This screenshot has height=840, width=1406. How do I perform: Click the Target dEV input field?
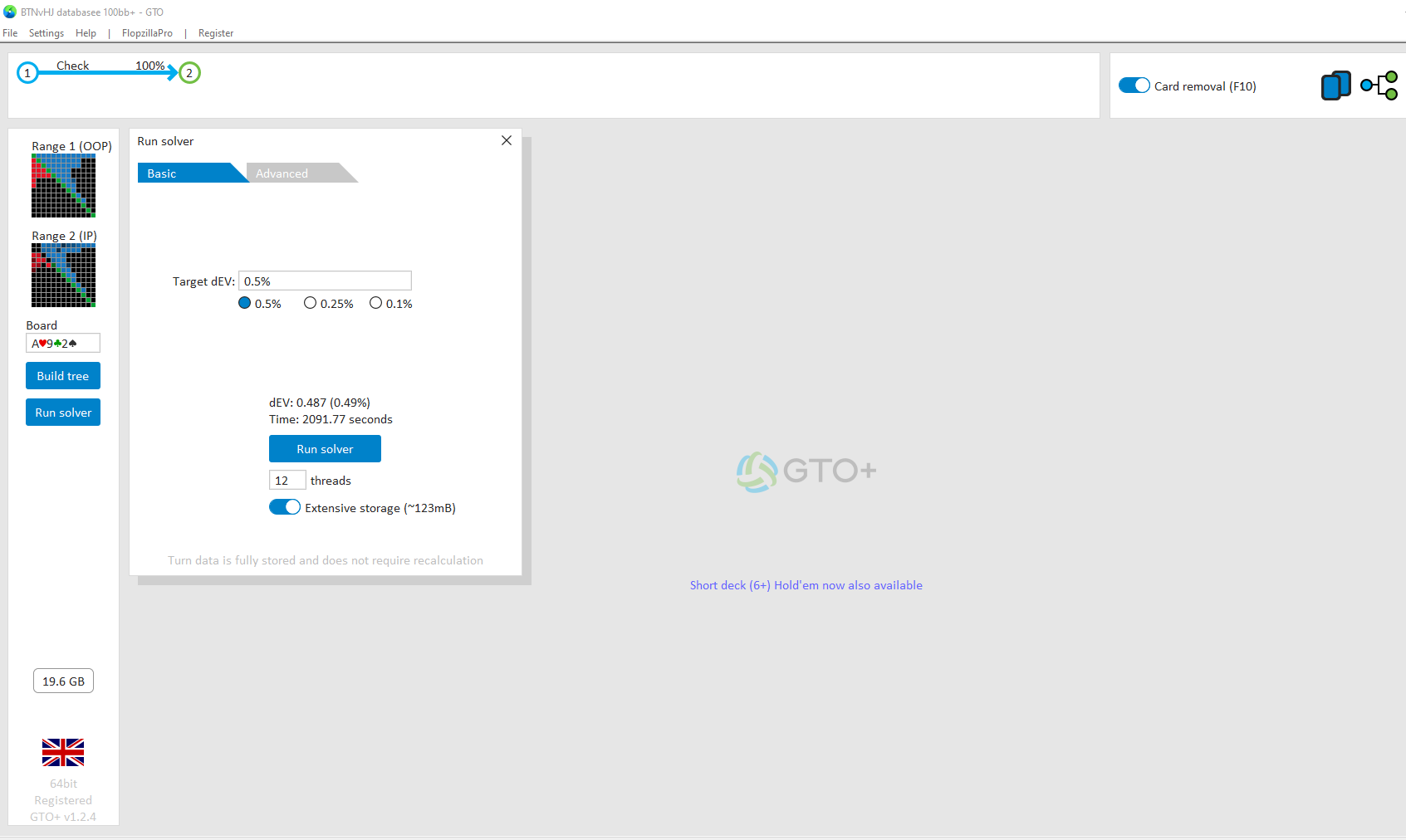[x=325, y=281]
